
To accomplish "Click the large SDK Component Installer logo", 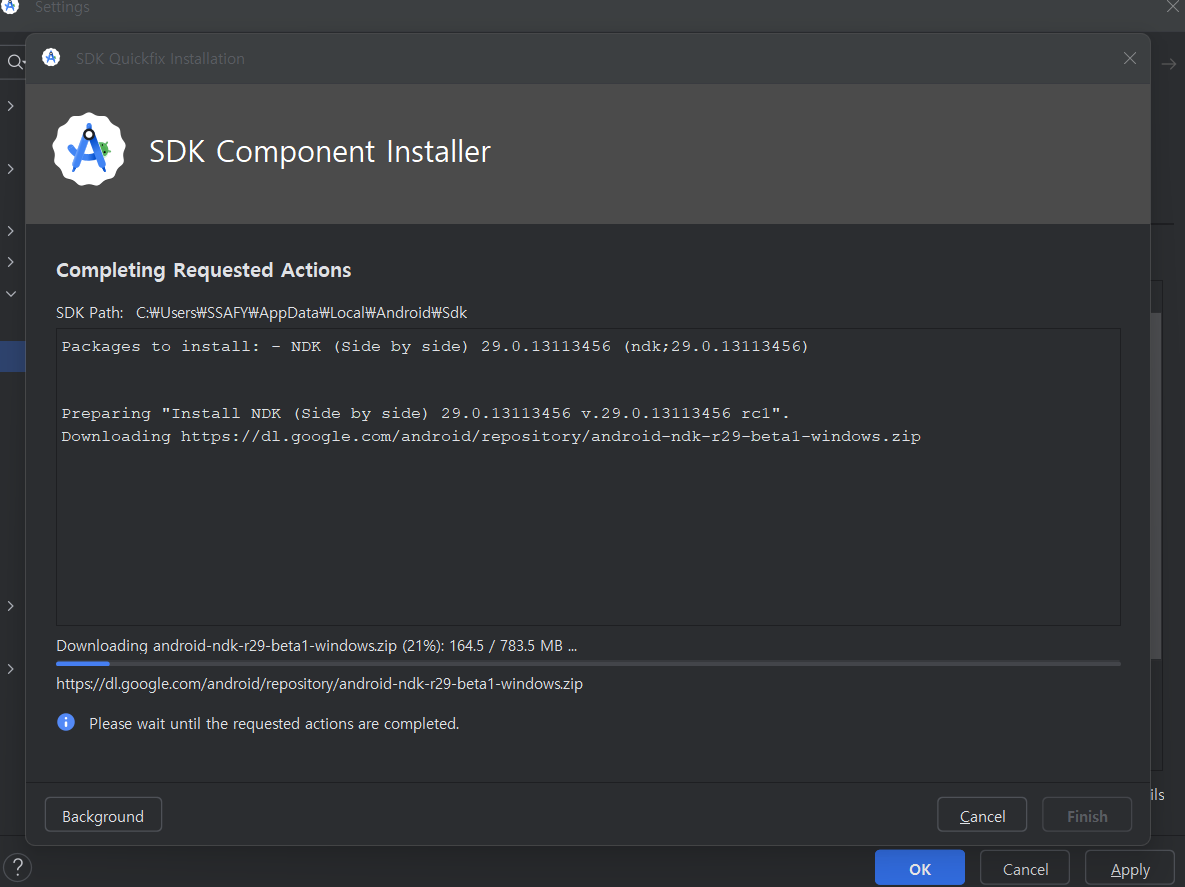I will (89, 150).
